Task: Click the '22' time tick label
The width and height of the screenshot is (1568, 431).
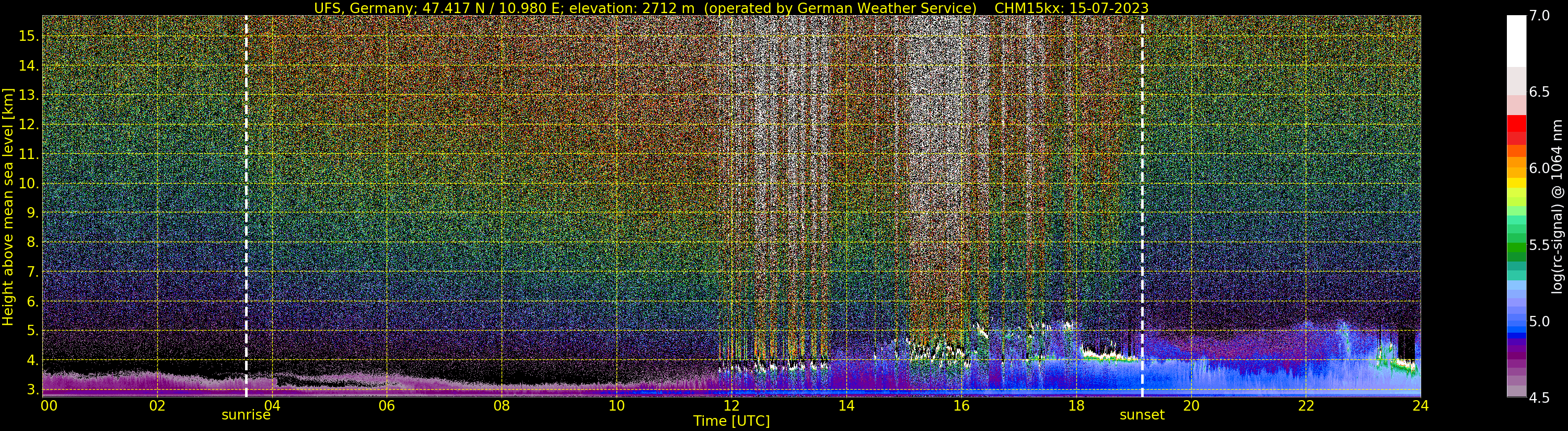Action: (x=1305, y=405)
